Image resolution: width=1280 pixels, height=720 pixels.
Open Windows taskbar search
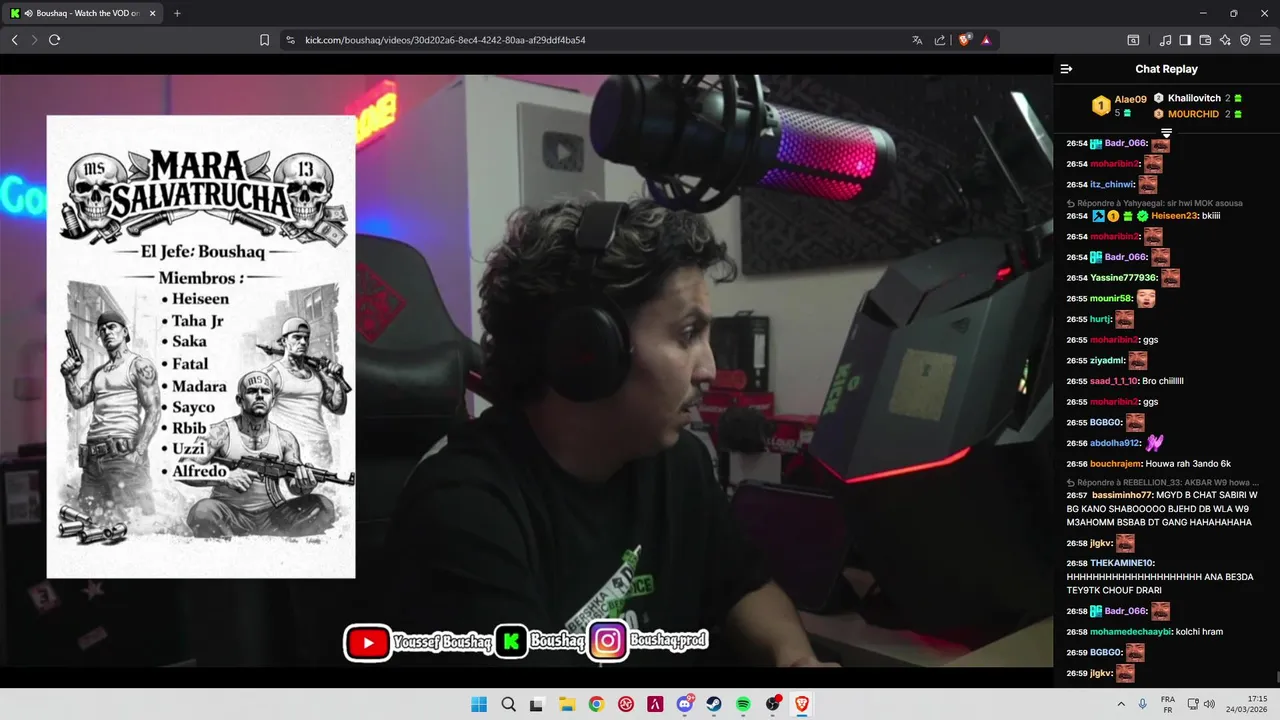[508, 704]
